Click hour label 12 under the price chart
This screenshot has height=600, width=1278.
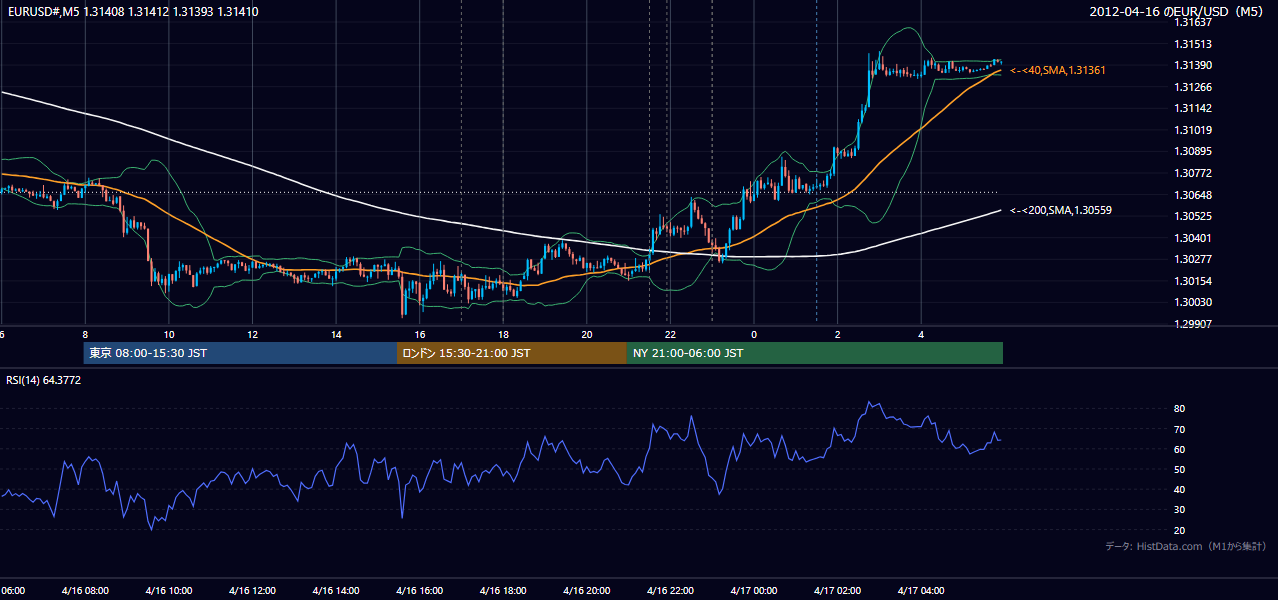point(253,335)
